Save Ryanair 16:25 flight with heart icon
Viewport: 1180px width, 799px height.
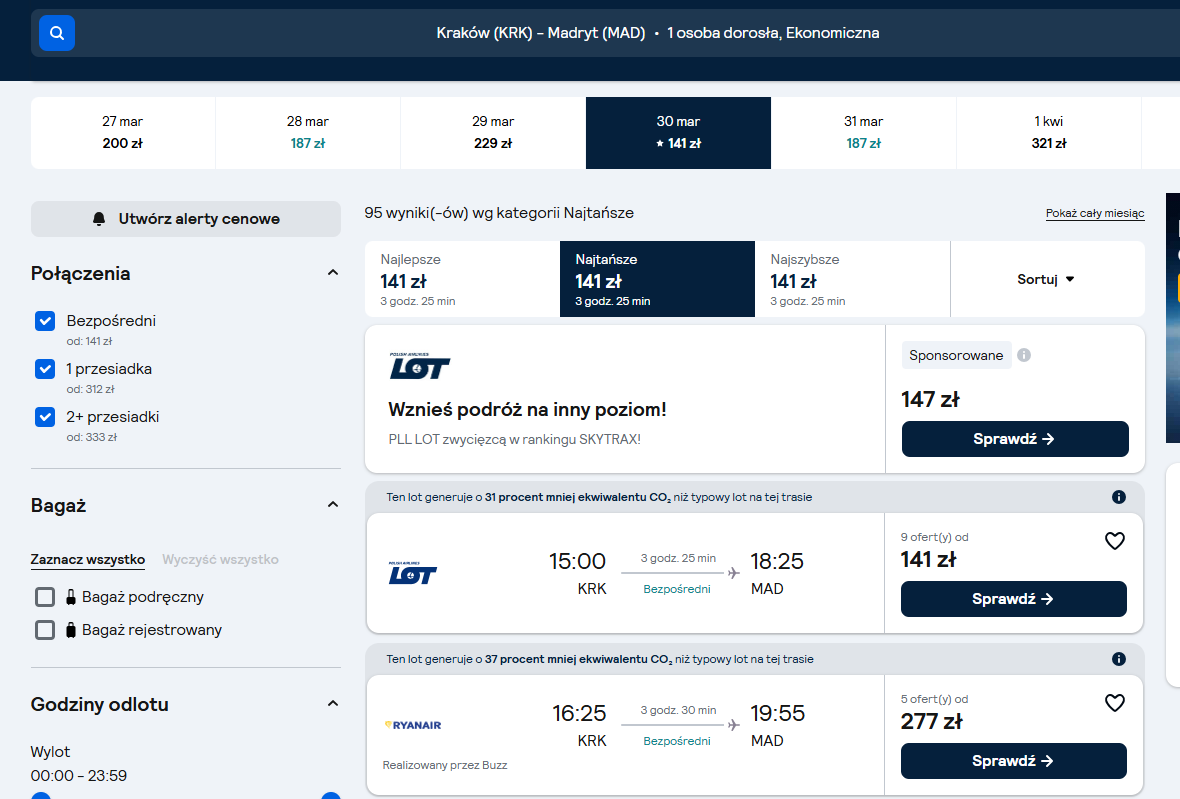(1115, 703)
